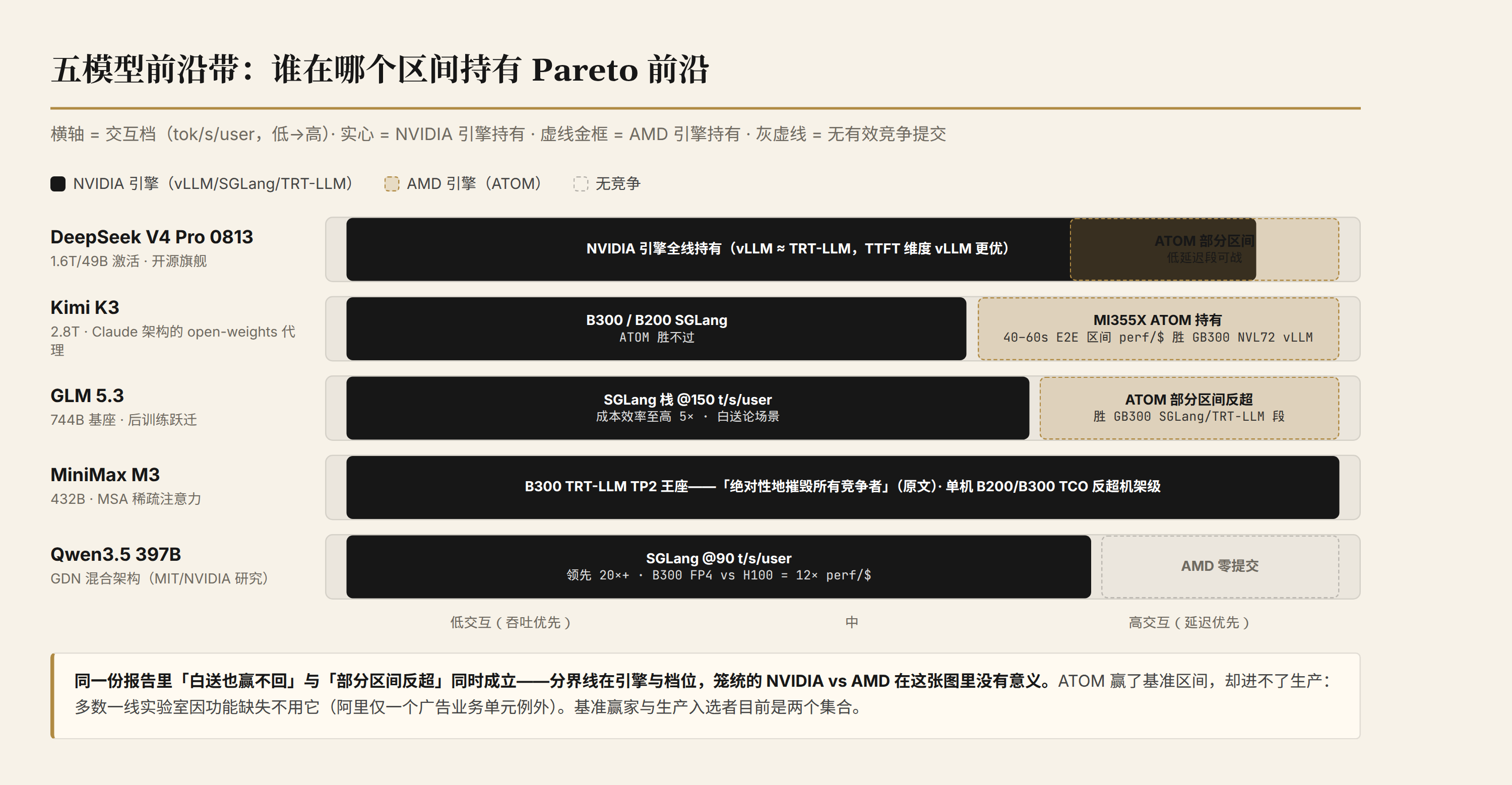Click the grey dashed AMD 零提交 box

[x=1220, y=567]
